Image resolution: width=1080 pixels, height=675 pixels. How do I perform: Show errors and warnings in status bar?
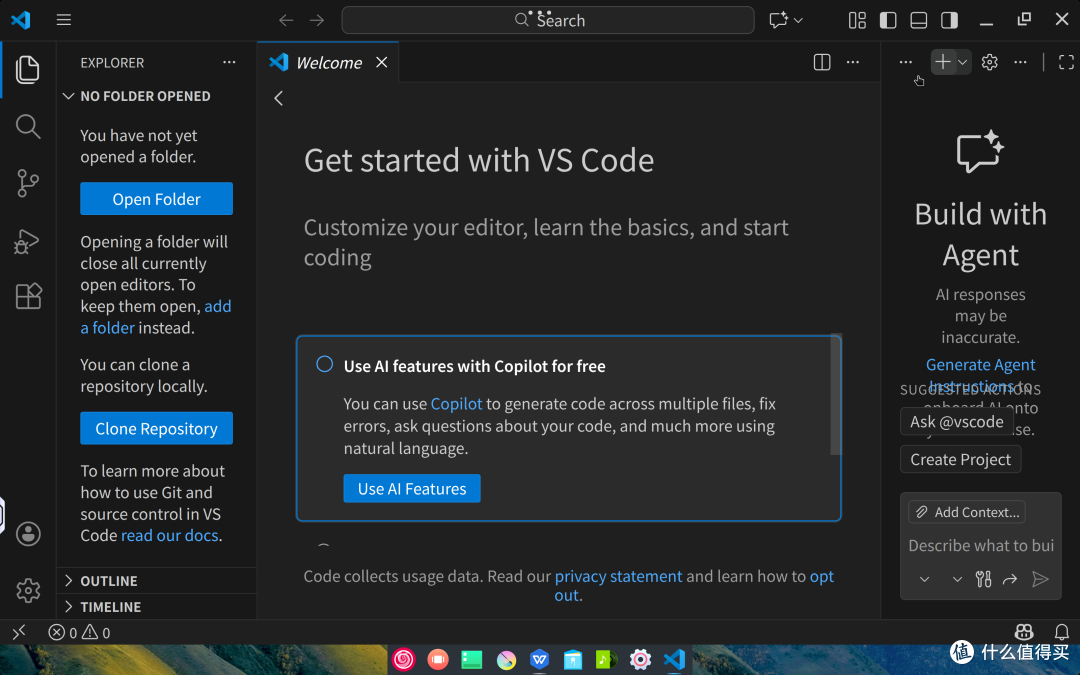tap(79, 632)
